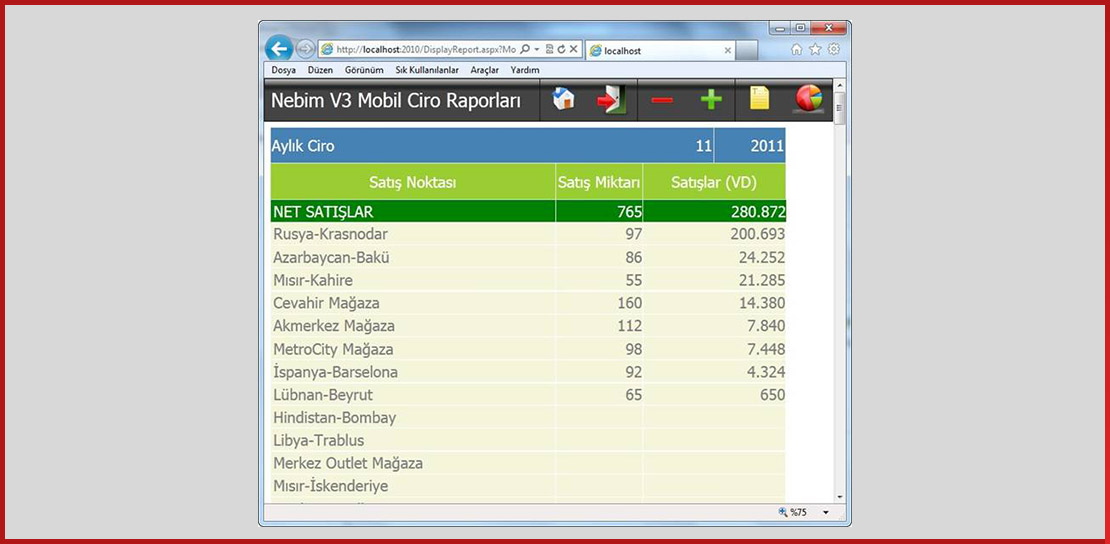Click the %75 zoom level button
Viewport: 1110px width, 544px height.
point(793,512)
